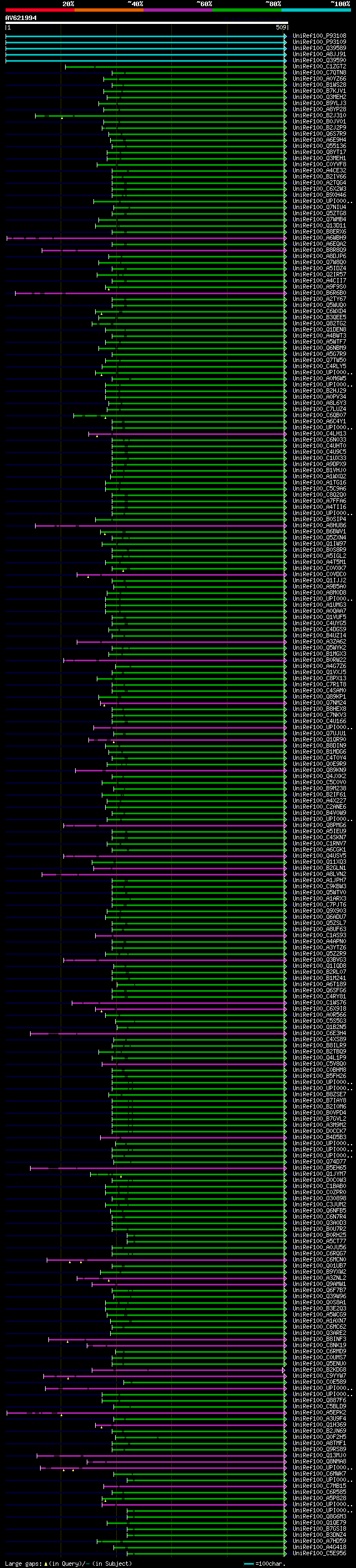Select hit label UniRef100_A9F9S0
The width and height of the screenshot is (356, 1568).
pos(319,286)
